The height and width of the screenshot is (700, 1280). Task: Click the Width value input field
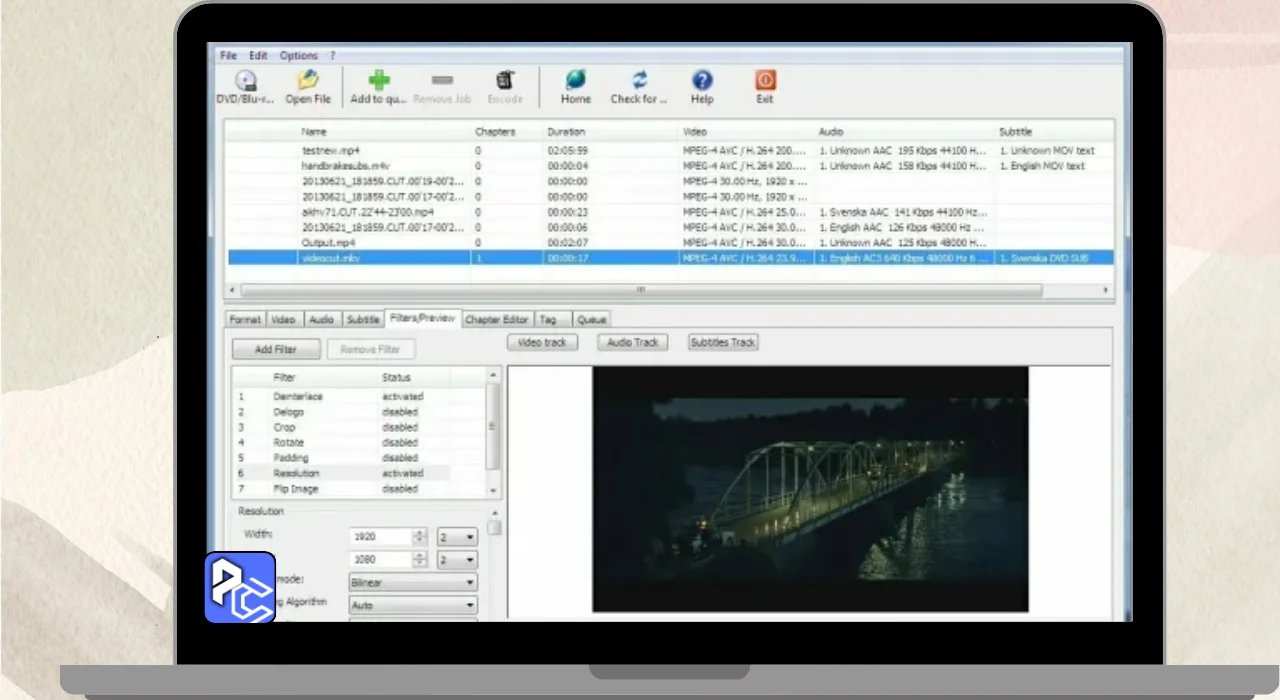[x=380, y=537]
